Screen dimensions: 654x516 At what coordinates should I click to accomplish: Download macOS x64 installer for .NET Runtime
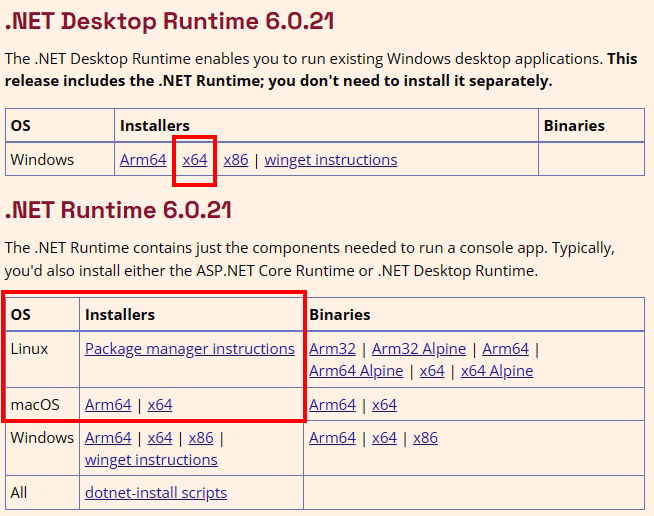pyautogui.click(x=160, y=405)
